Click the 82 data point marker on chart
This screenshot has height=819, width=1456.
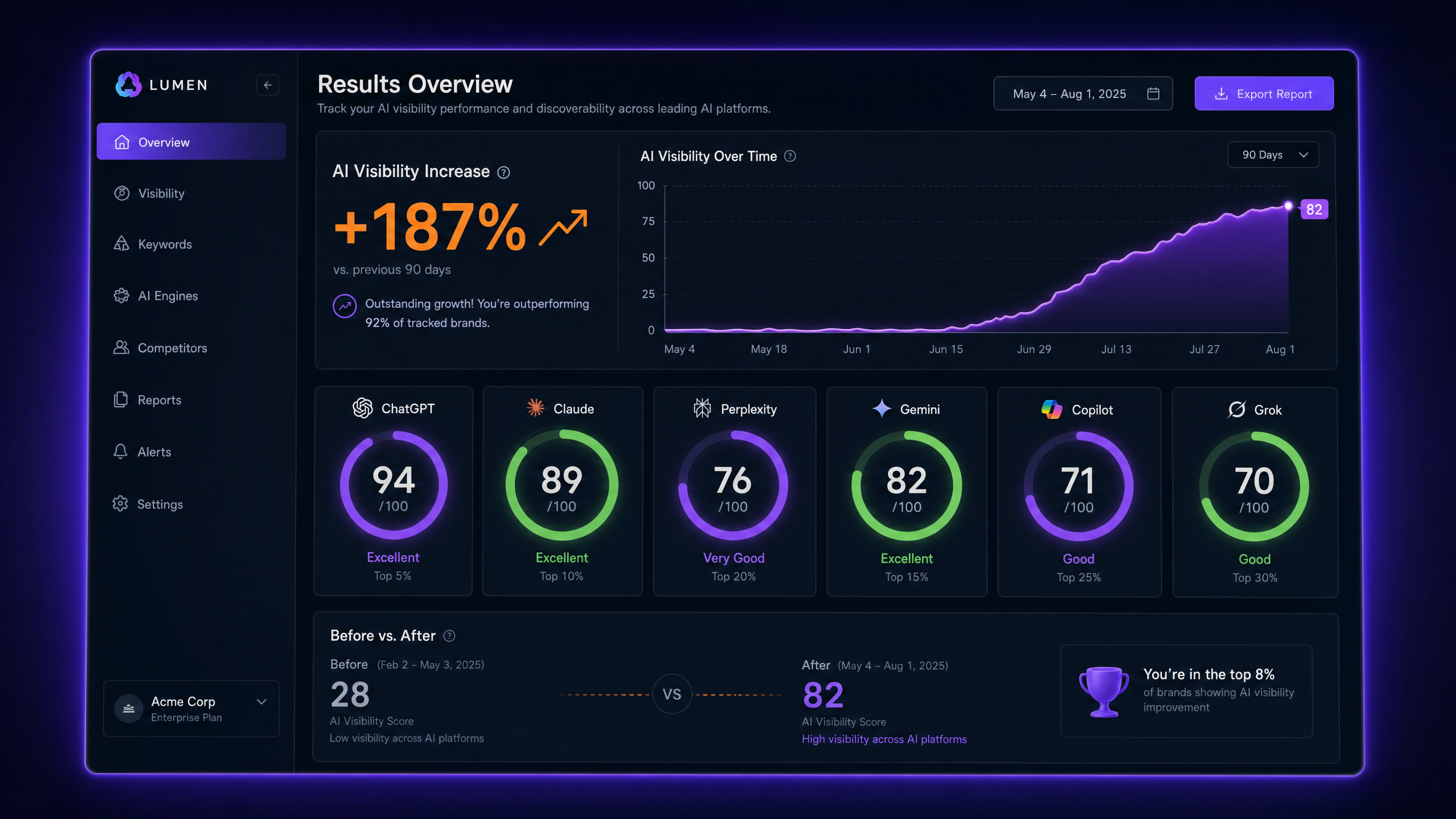click(1288, 206)
